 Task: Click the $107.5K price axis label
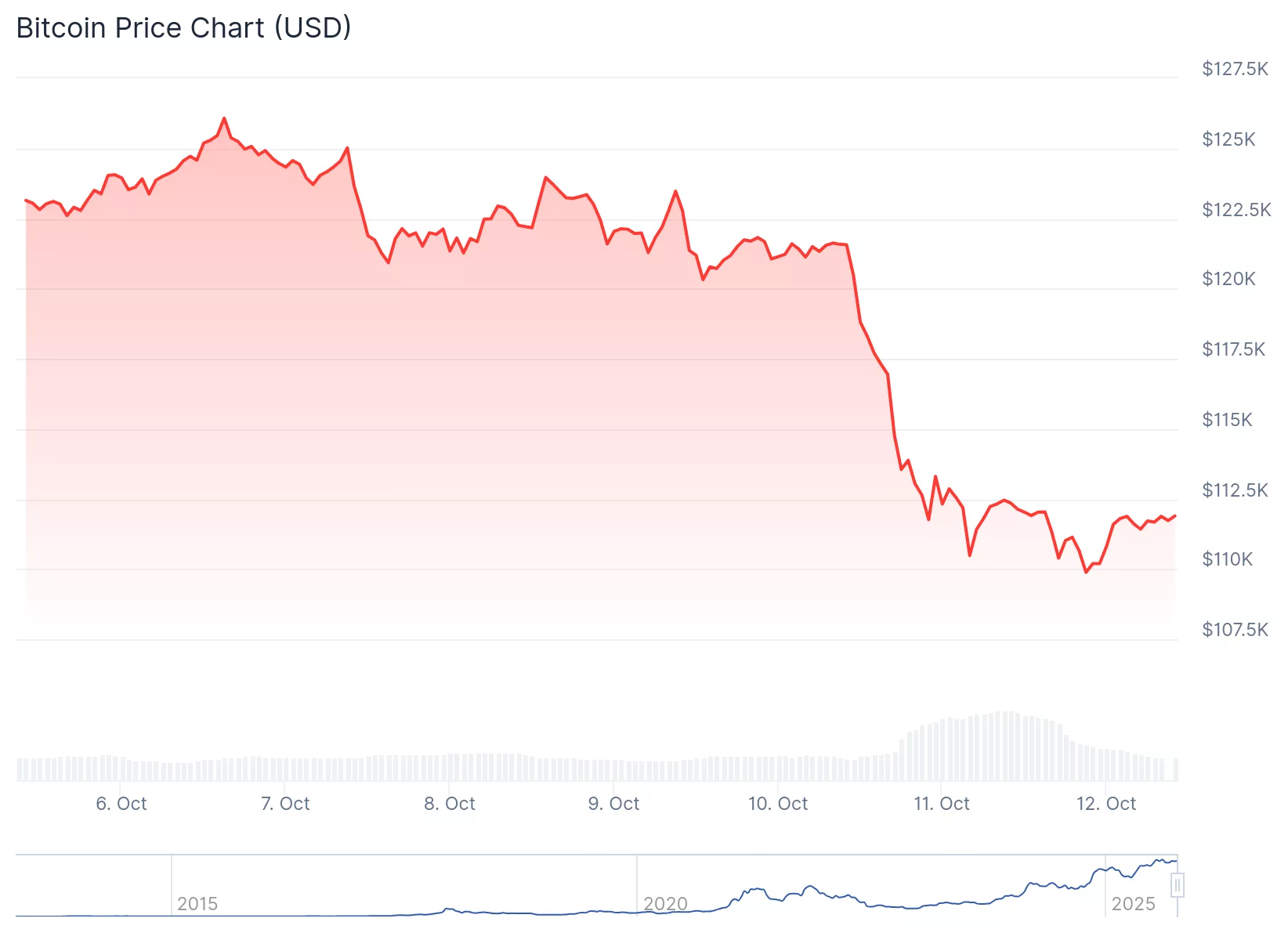coord(1235,630)
